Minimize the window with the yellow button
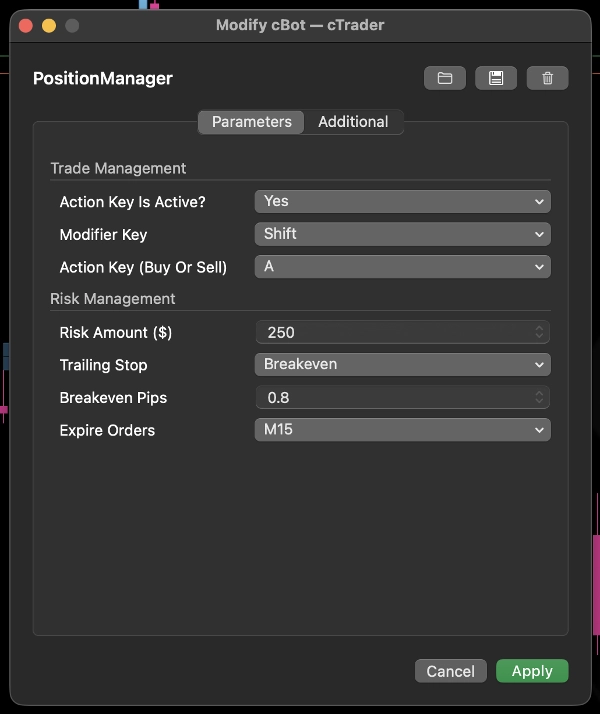The height and width of the screenshot is (714, 600). [x=49, y=26]
